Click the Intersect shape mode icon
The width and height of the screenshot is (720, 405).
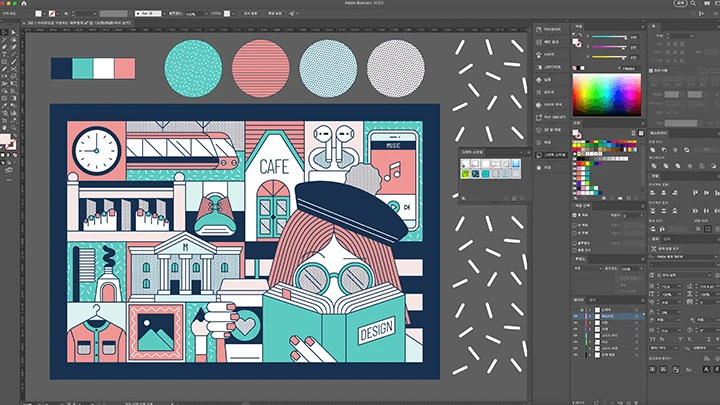[x=675, y=150]
